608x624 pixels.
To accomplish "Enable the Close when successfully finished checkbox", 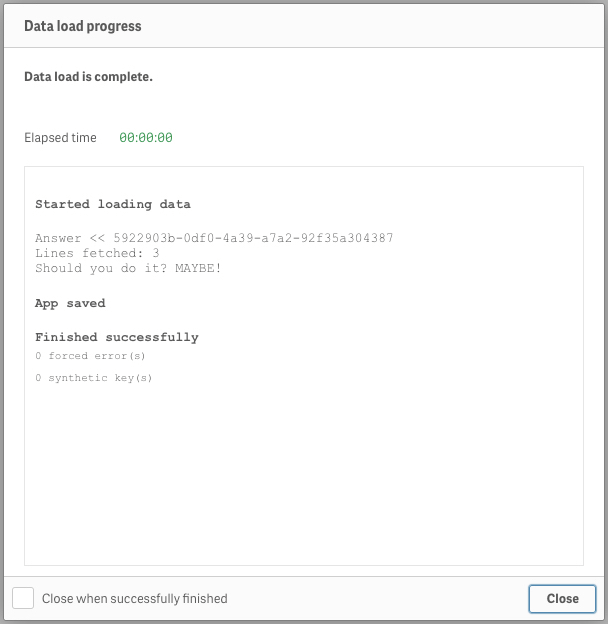I will coord(23,598).
